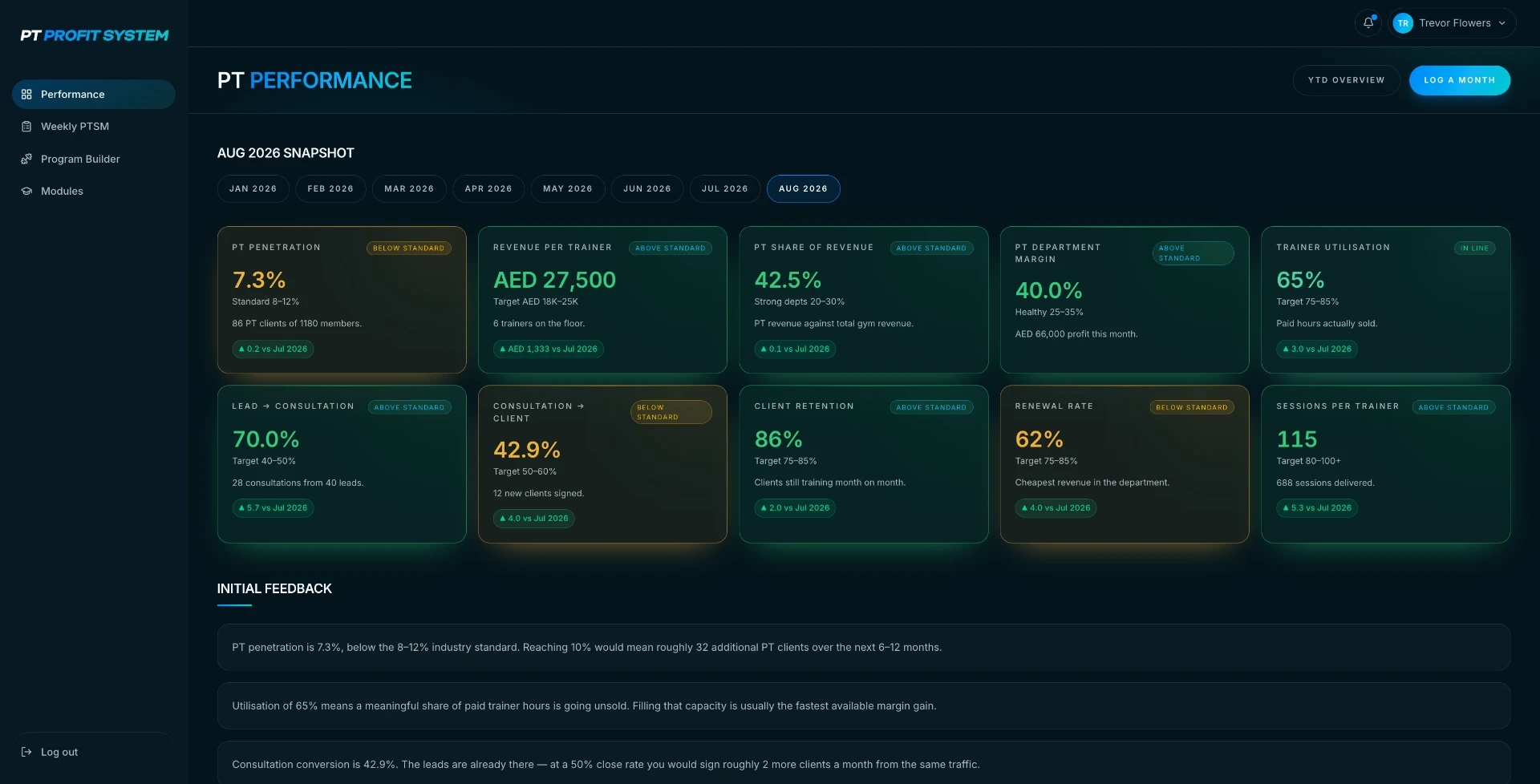The image size is (1540, 784).
Task: Click the PT penetration feedback note
Action: [x=864, y=648]
